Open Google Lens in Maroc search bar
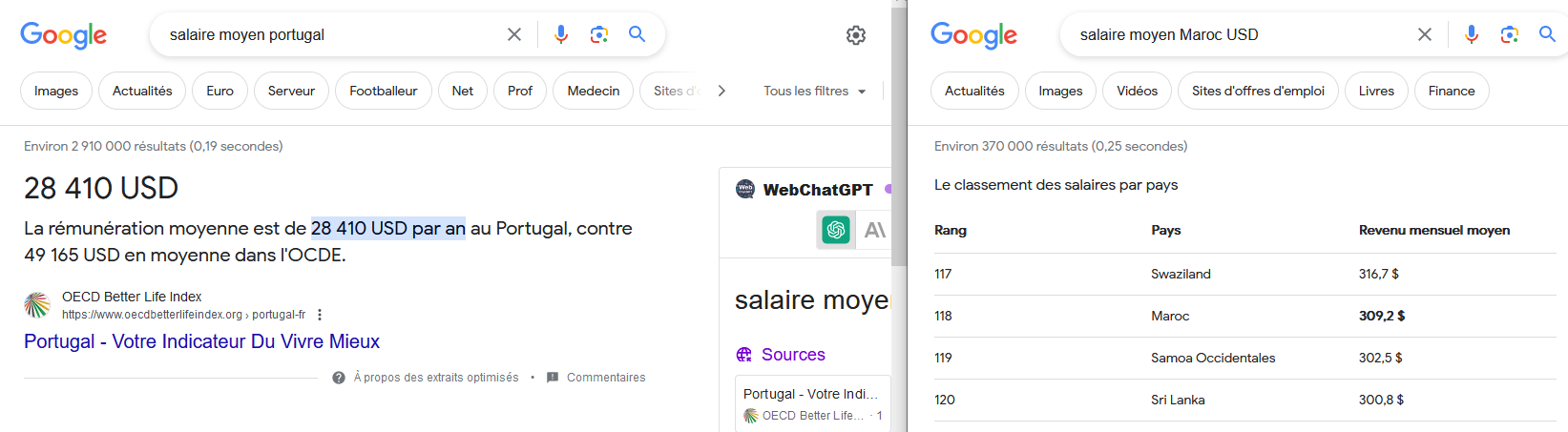The width and height of the screenshot is (1568, 432). [1510, 34]
